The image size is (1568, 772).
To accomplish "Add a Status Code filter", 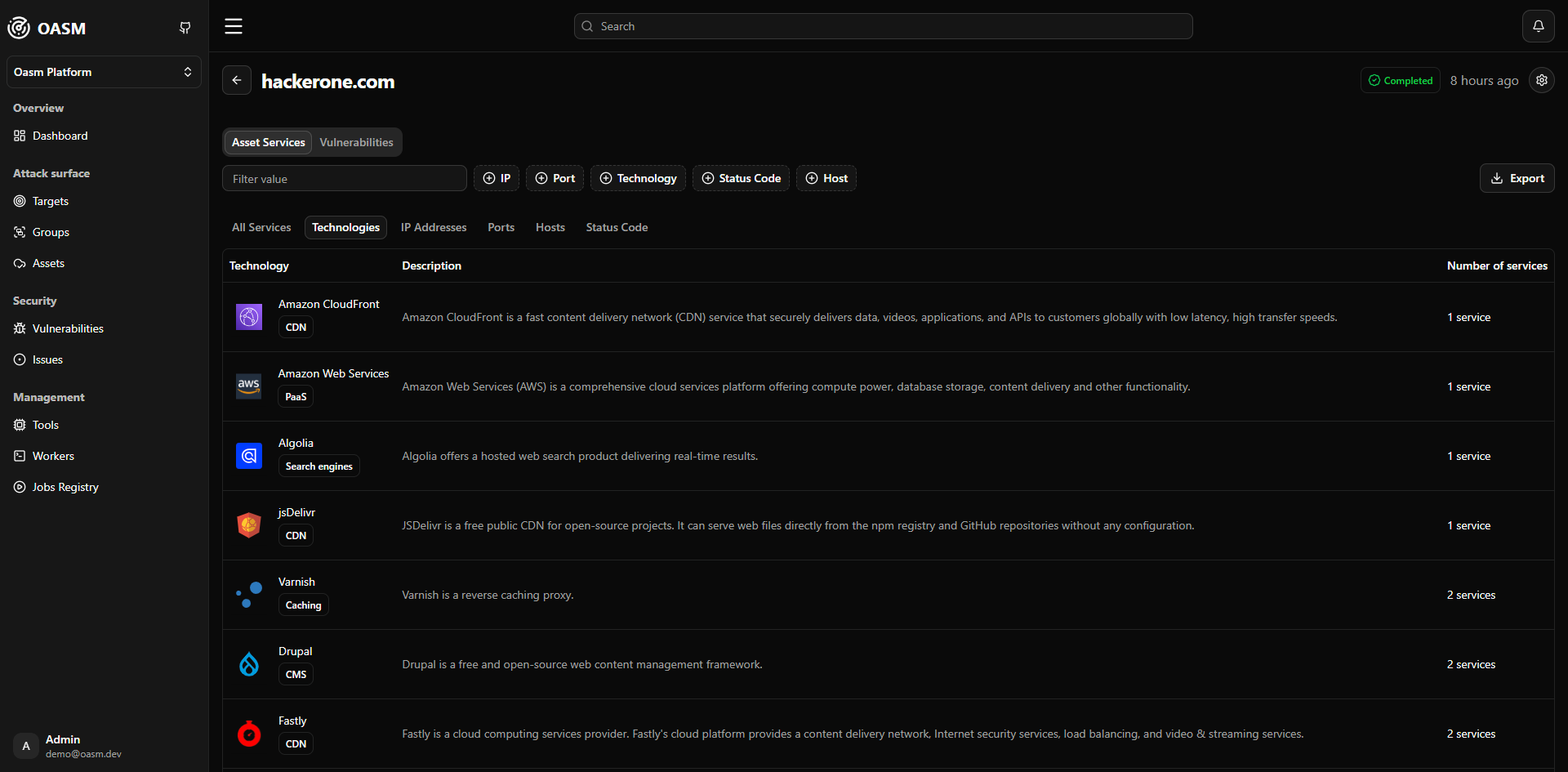I will 742,178.
